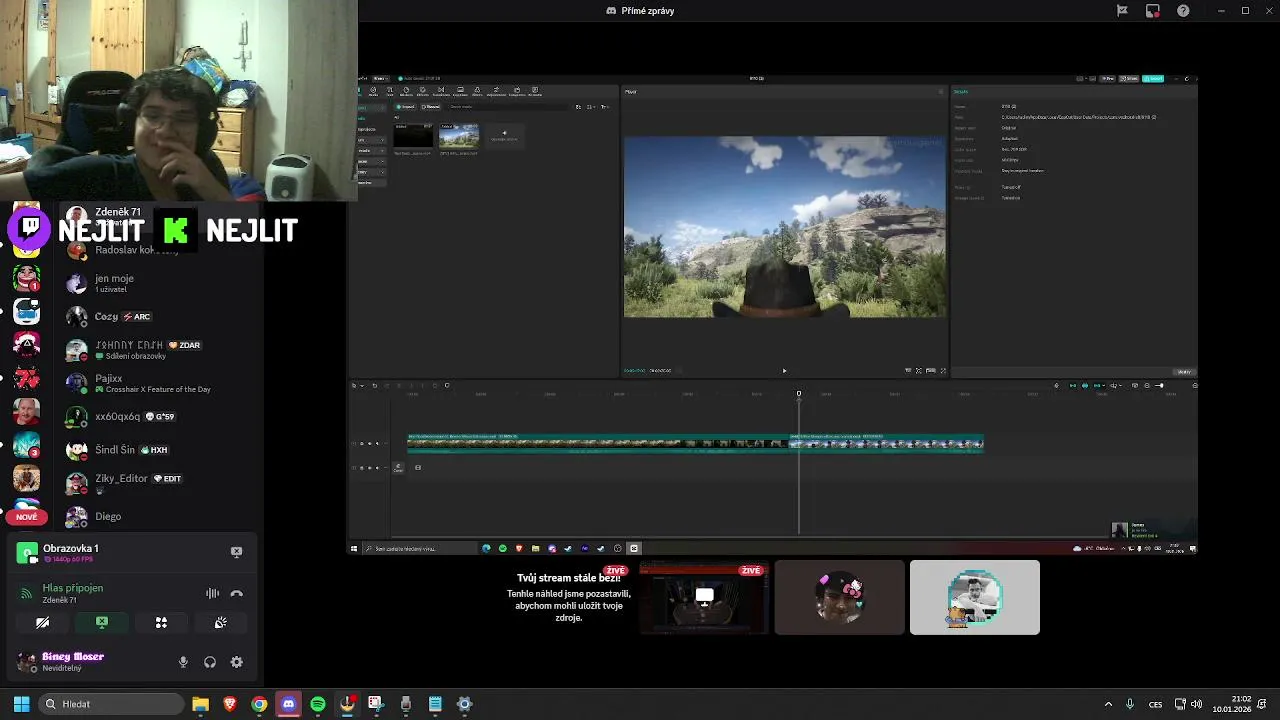Click play button in CapCut player

point(784,371)
